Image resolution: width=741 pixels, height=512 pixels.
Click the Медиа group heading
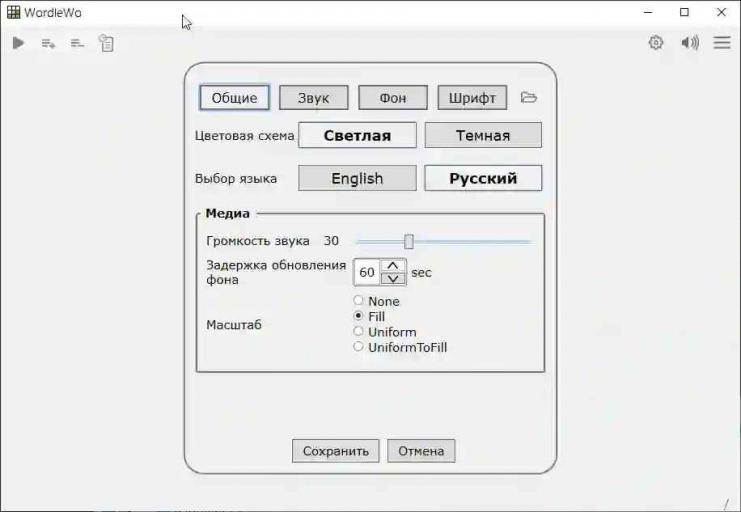pyautogui.click(x=227, y=213)
